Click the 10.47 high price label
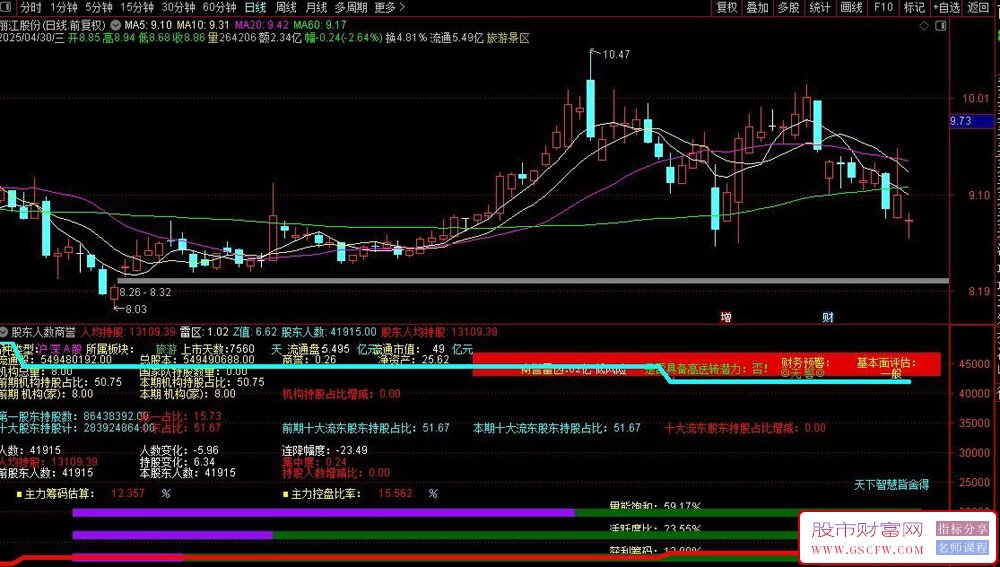Image resolution: width=1000 pixels, height=567 pixels. pyautogui.click(x=616, y=55)
